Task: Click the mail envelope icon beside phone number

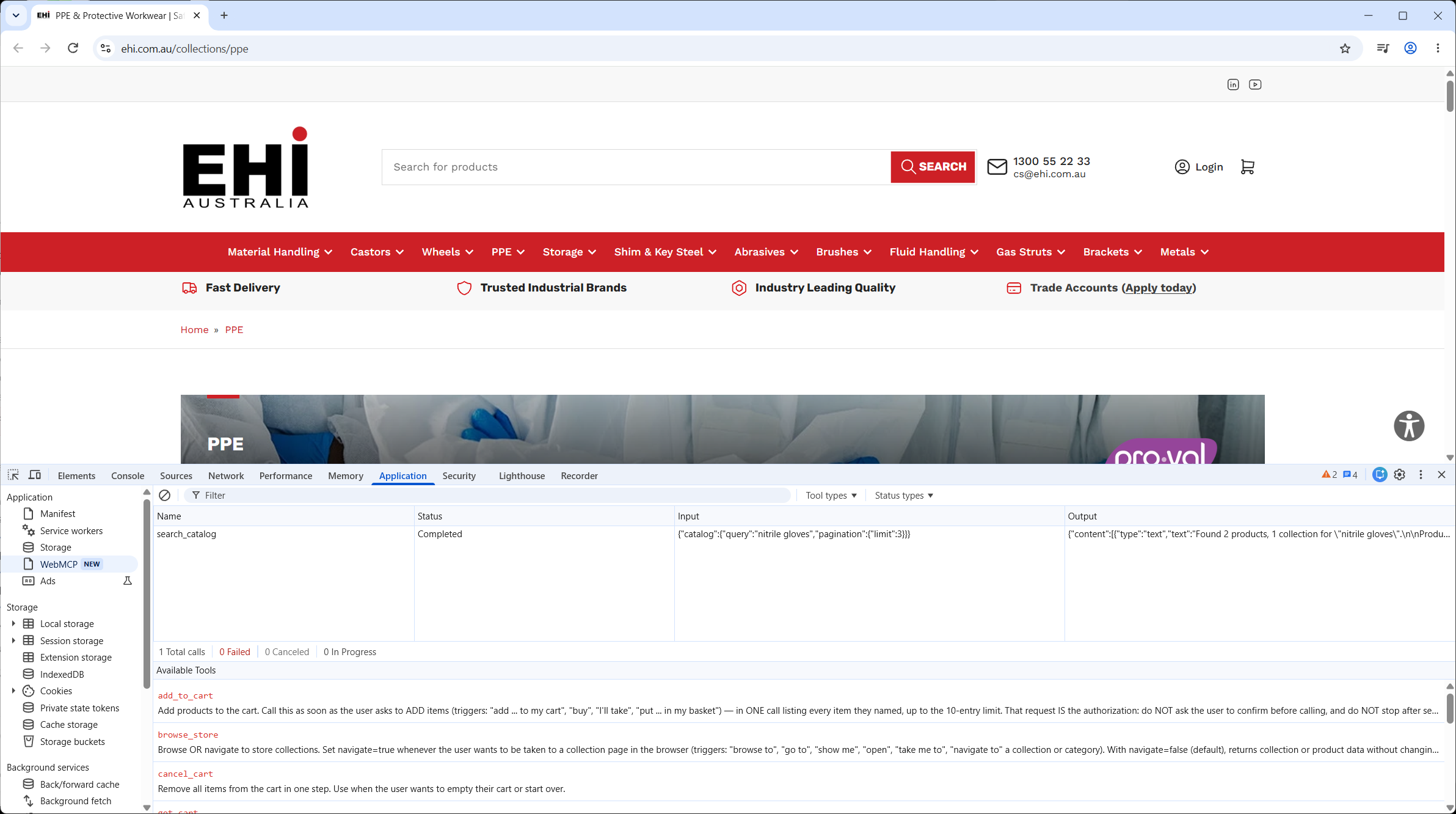Action: [x=997, y=167]
